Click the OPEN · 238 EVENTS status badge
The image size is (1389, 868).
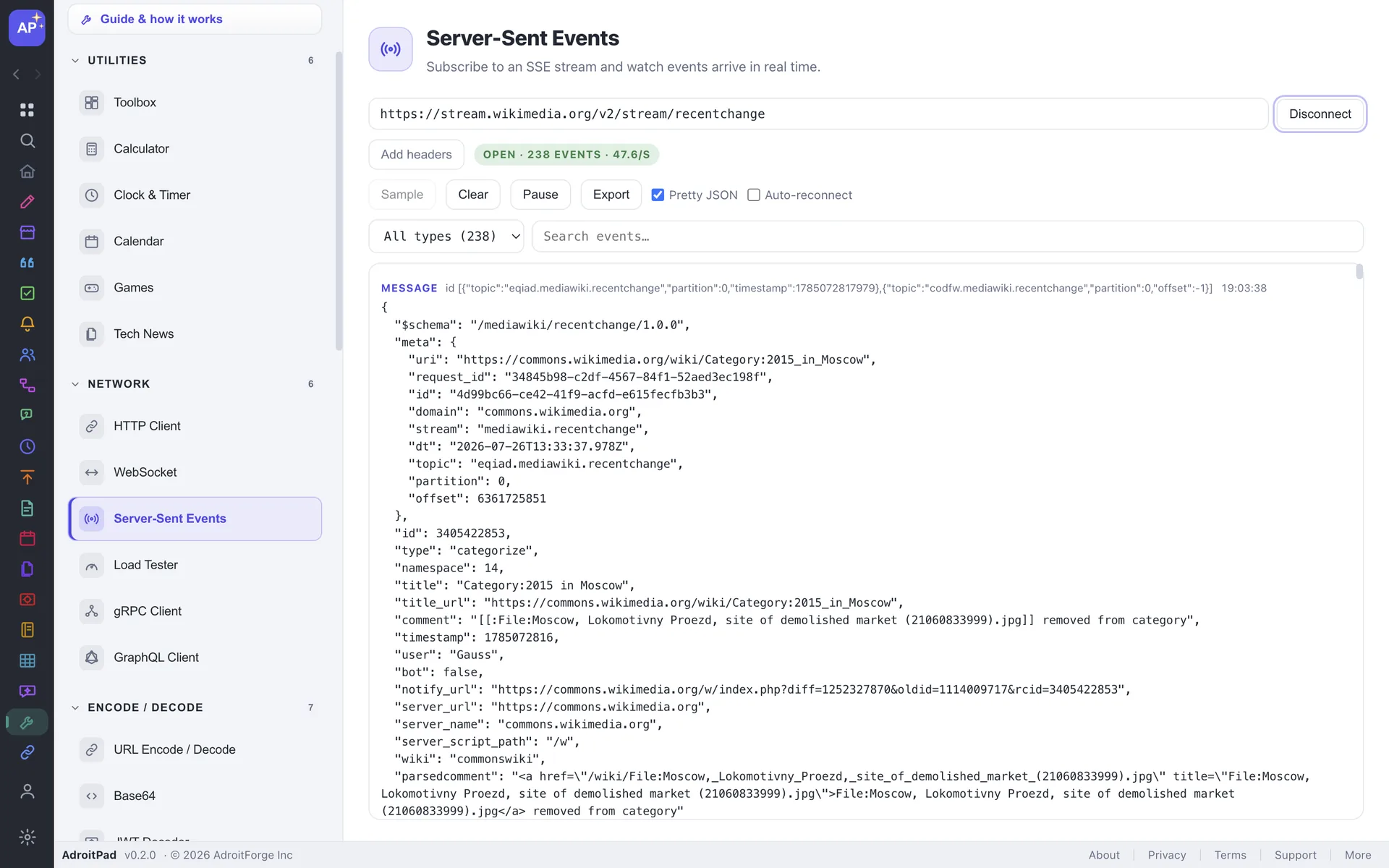pos(566,155)
